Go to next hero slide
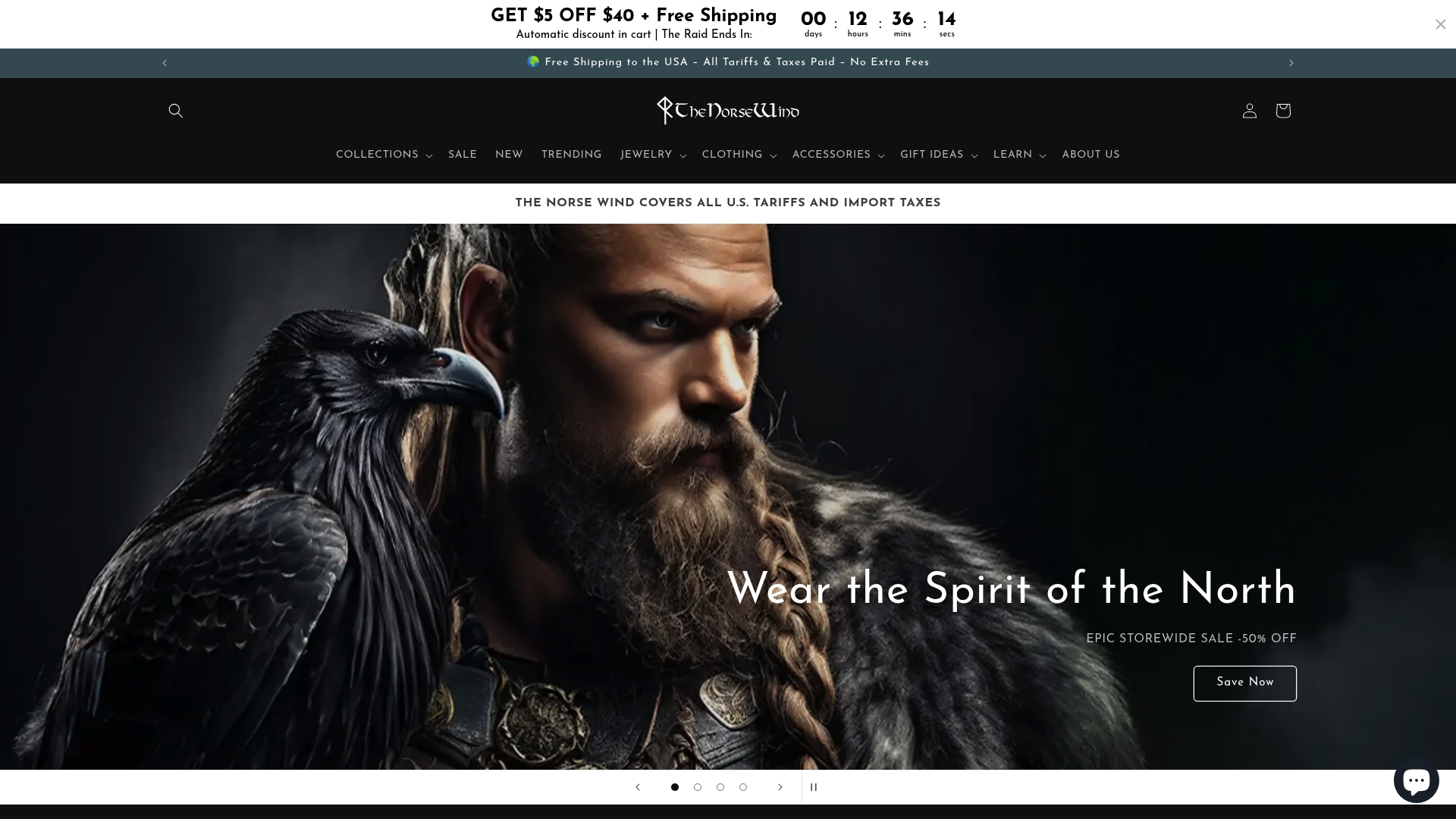 780,787
